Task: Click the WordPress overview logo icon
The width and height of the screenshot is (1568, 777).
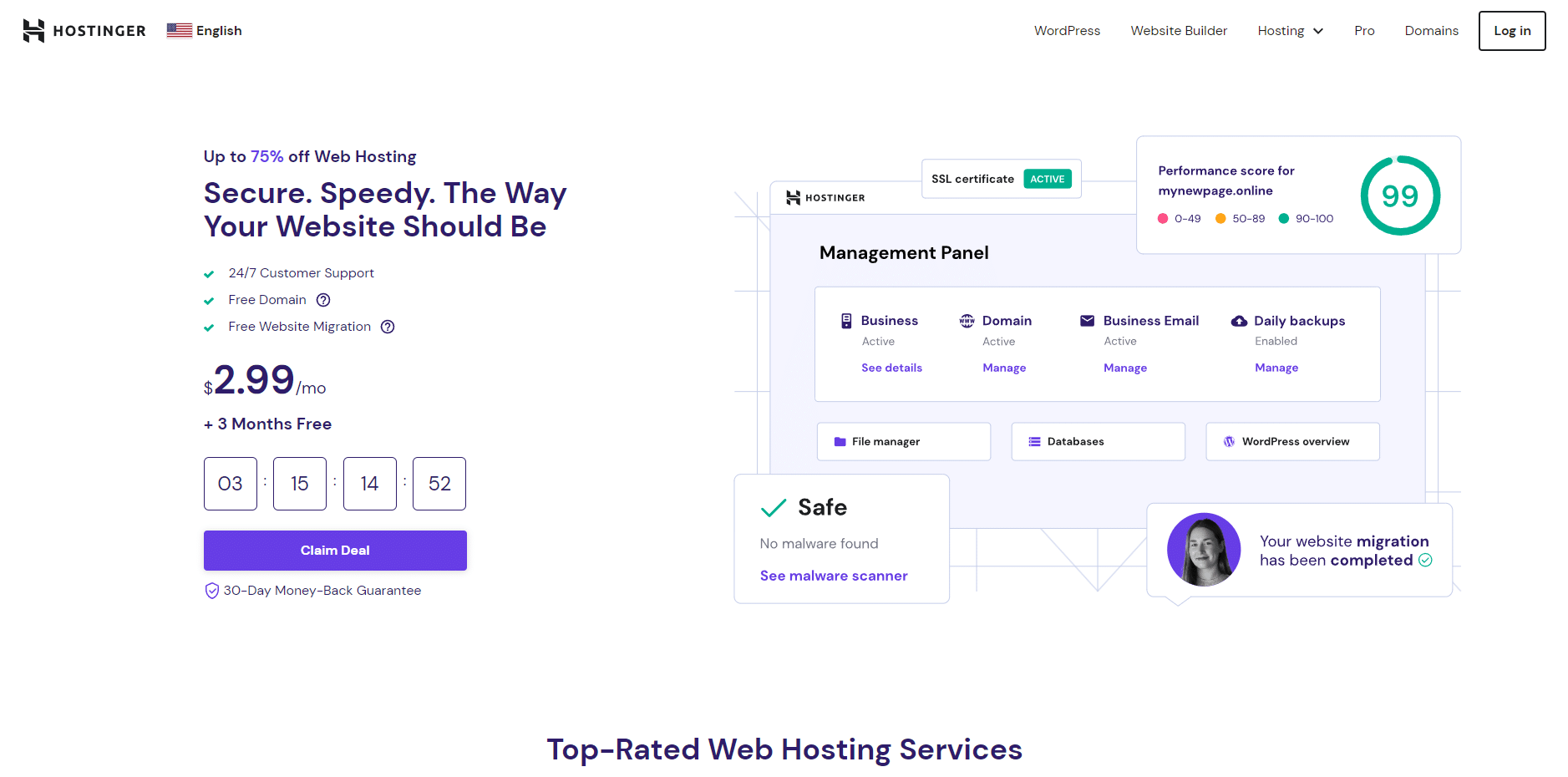Action: 1229,442
